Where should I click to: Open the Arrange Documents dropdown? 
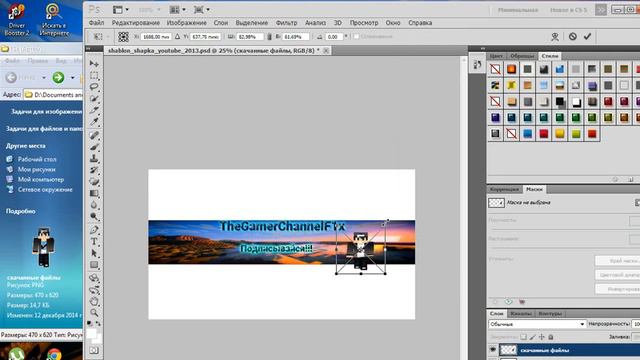pyautogui.click(x=178, y=9)
